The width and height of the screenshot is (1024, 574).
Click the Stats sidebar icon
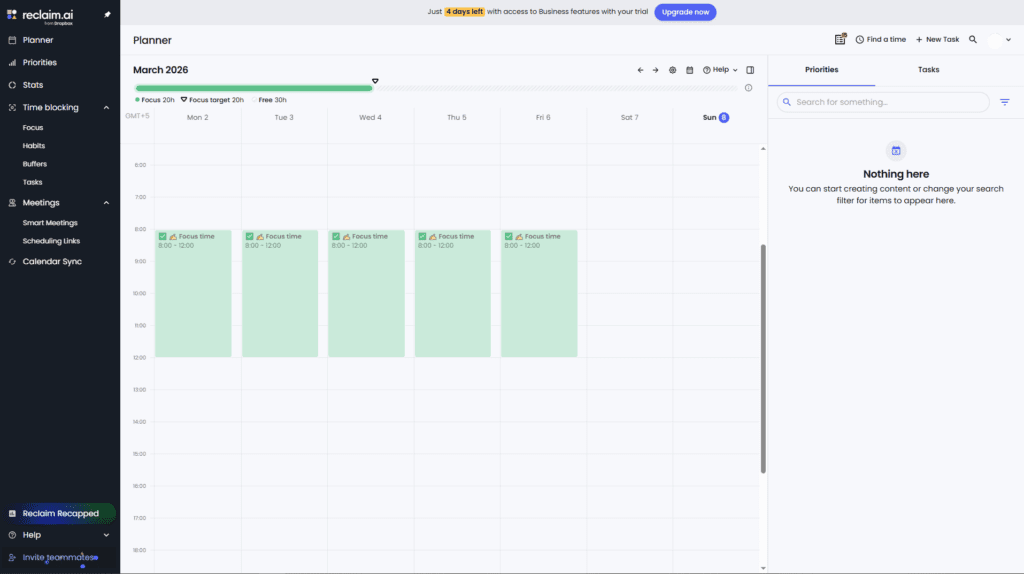tap(12, 85)
